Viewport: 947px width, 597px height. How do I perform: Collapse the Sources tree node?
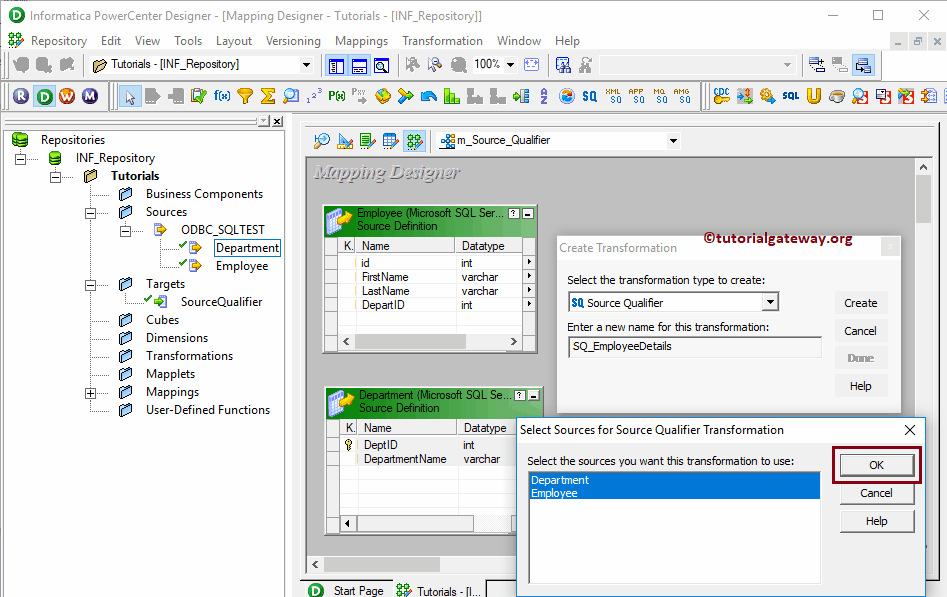(90, 212)
